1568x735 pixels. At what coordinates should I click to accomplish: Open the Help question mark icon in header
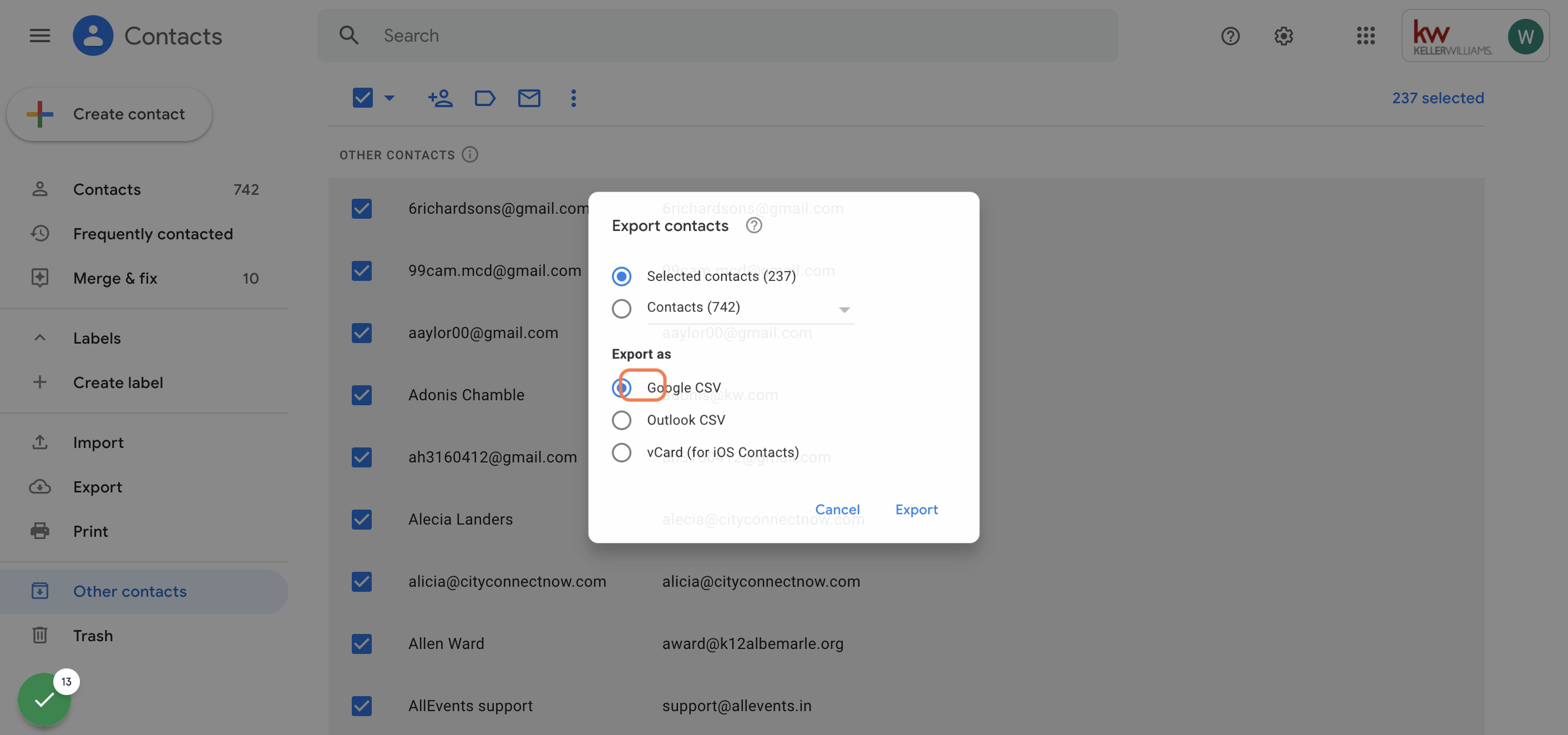coord(1230,36)
